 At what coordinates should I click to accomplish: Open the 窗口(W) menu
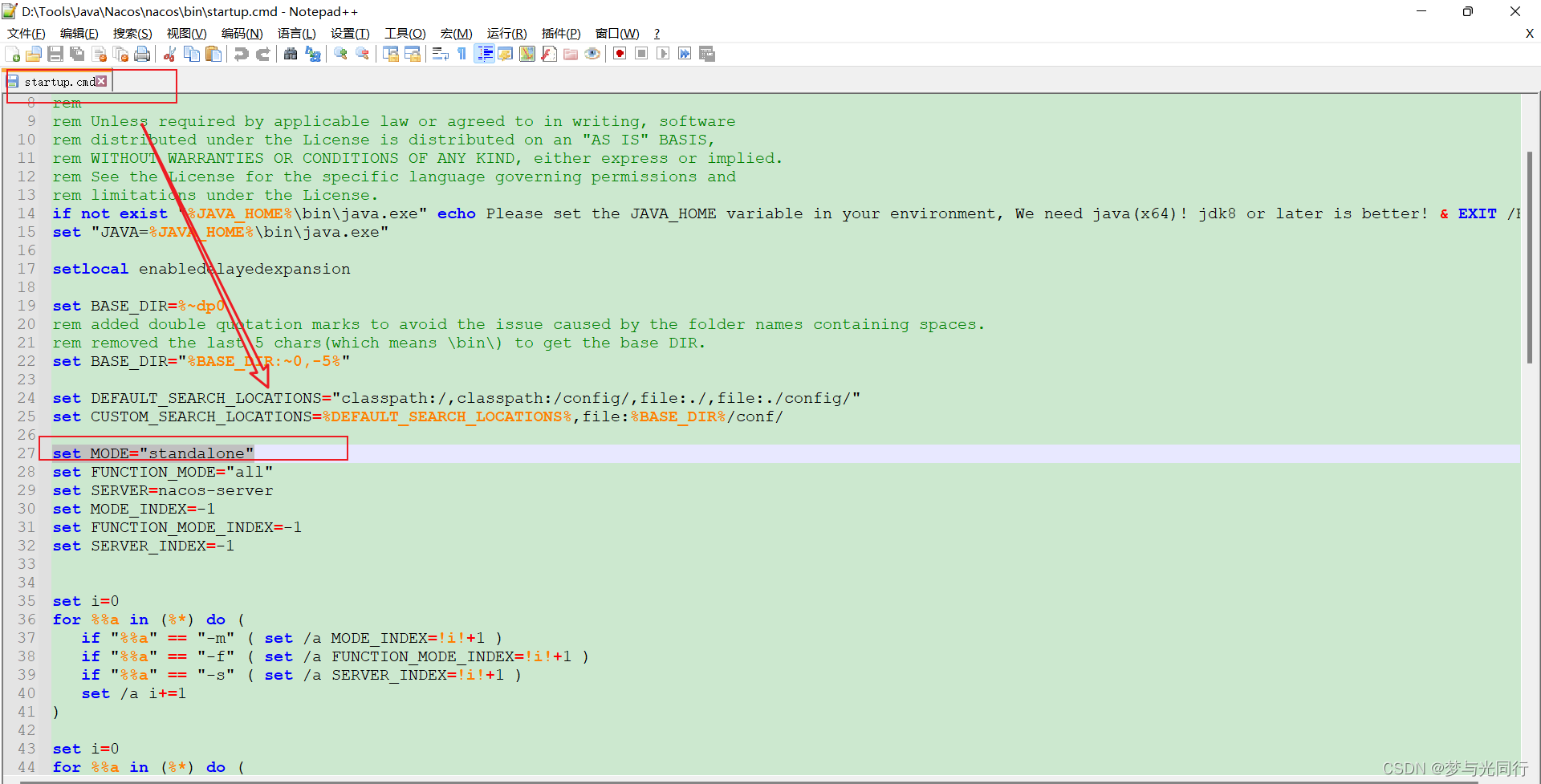[617, 33]
